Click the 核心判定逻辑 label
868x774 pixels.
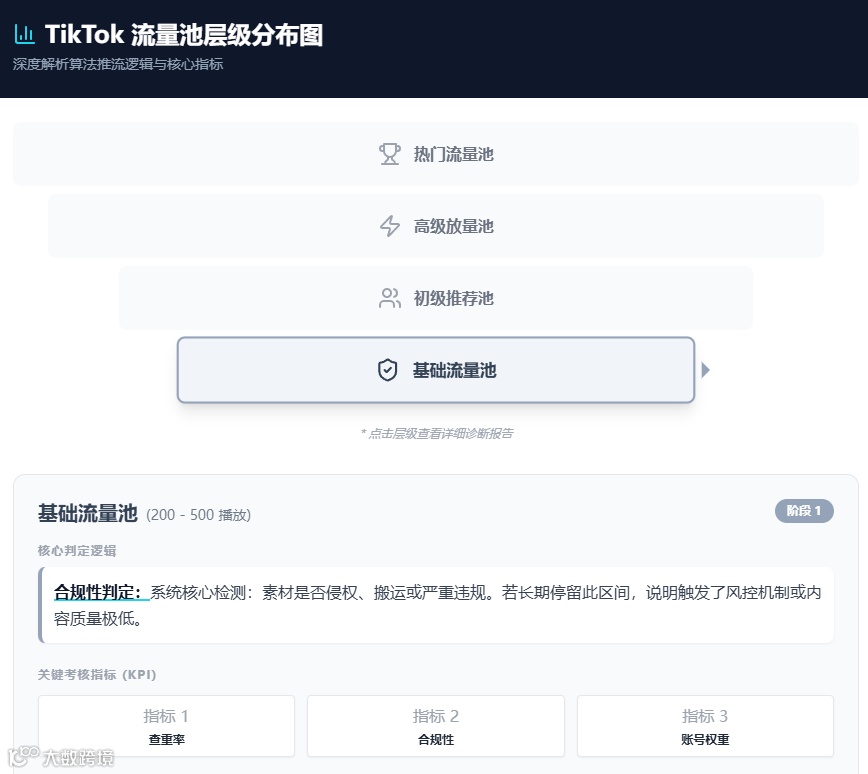pyautogui.click(x=77, y=550)
